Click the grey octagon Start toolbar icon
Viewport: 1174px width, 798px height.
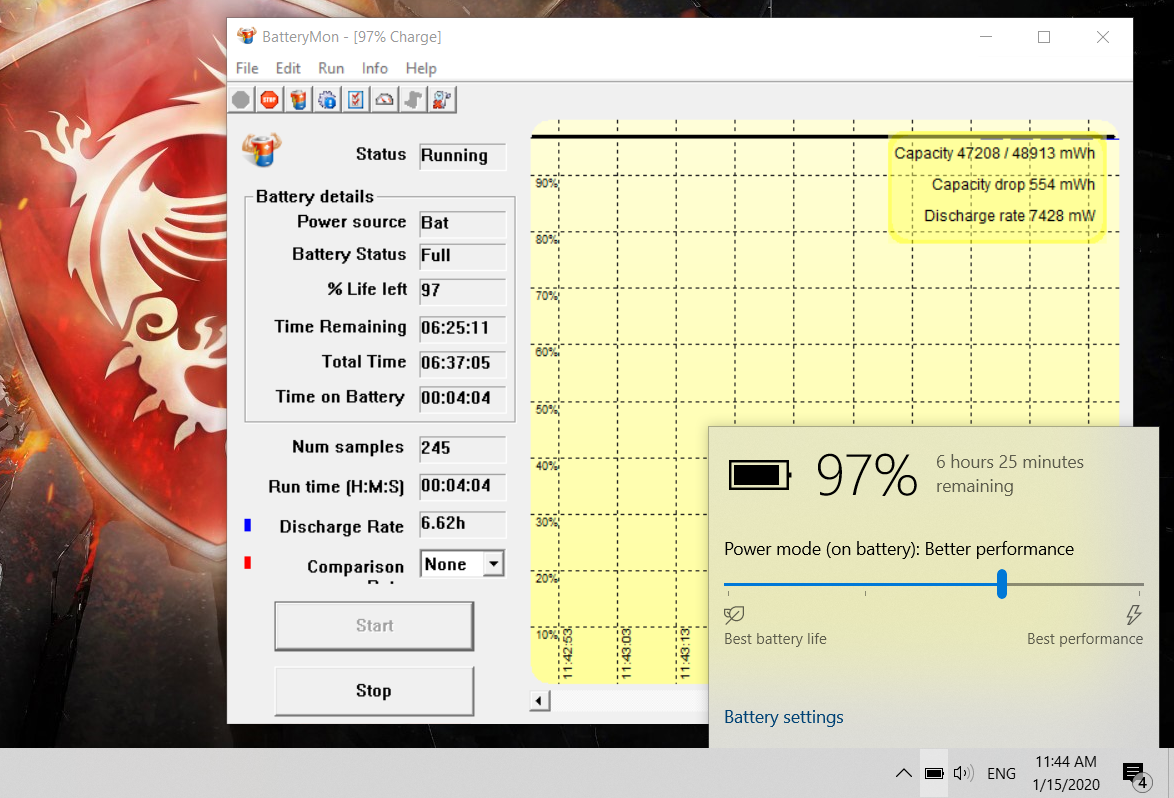pos(241,100)
